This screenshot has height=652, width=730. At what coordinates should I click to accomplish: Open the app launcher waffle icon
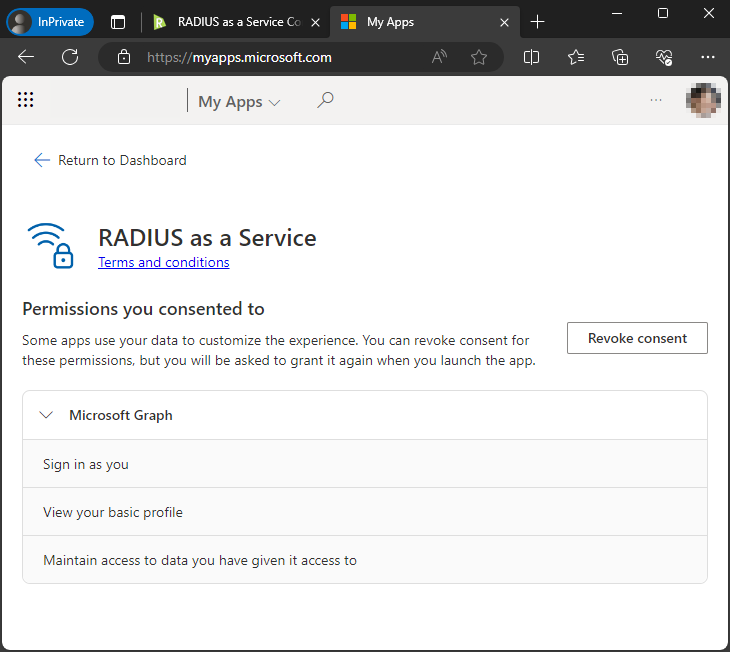click(x=26, y=100)
